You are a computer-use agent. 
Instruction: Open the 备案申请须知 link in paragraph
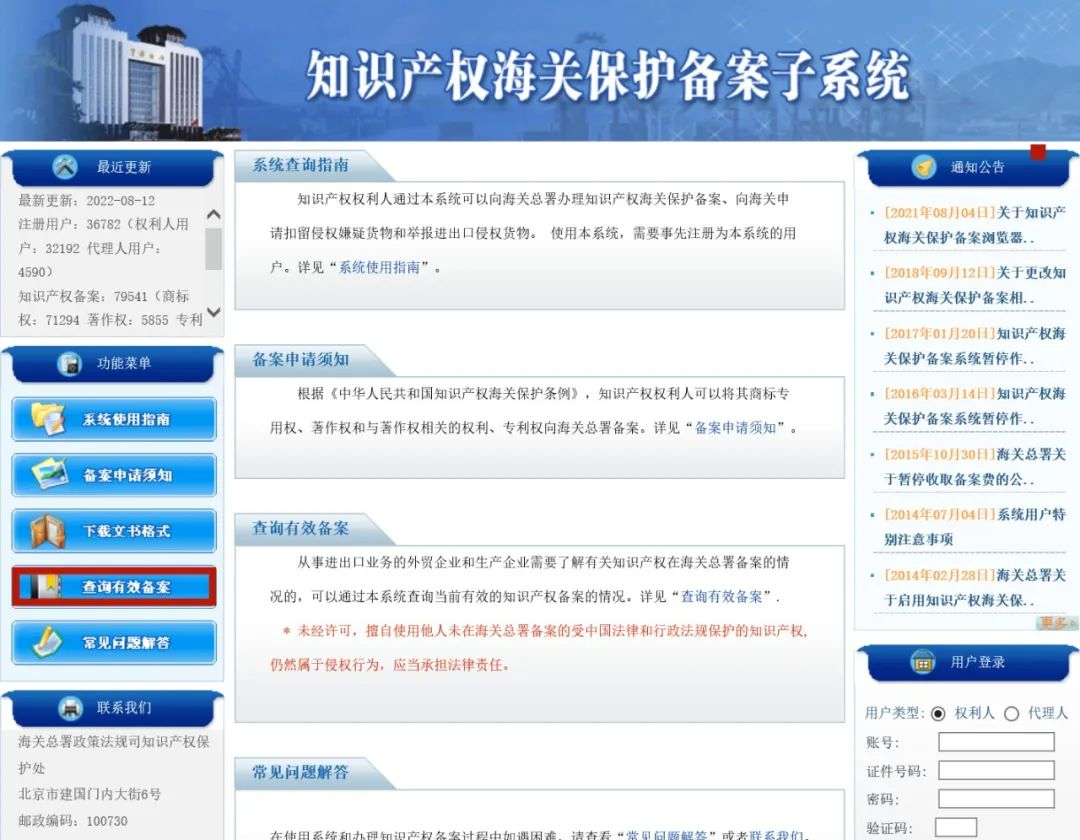735,428
